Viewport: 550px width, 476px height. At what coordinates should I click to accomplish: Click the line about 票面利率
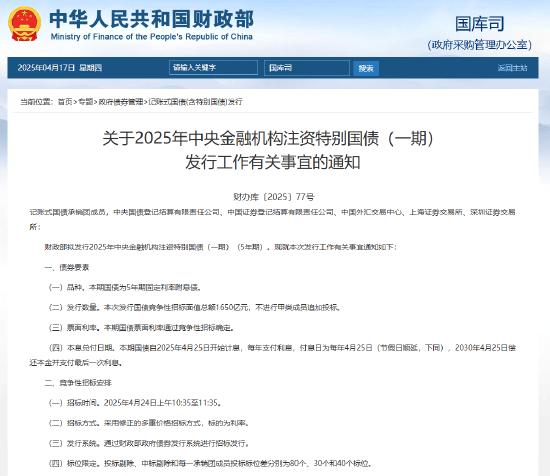[x=141, y=328]
